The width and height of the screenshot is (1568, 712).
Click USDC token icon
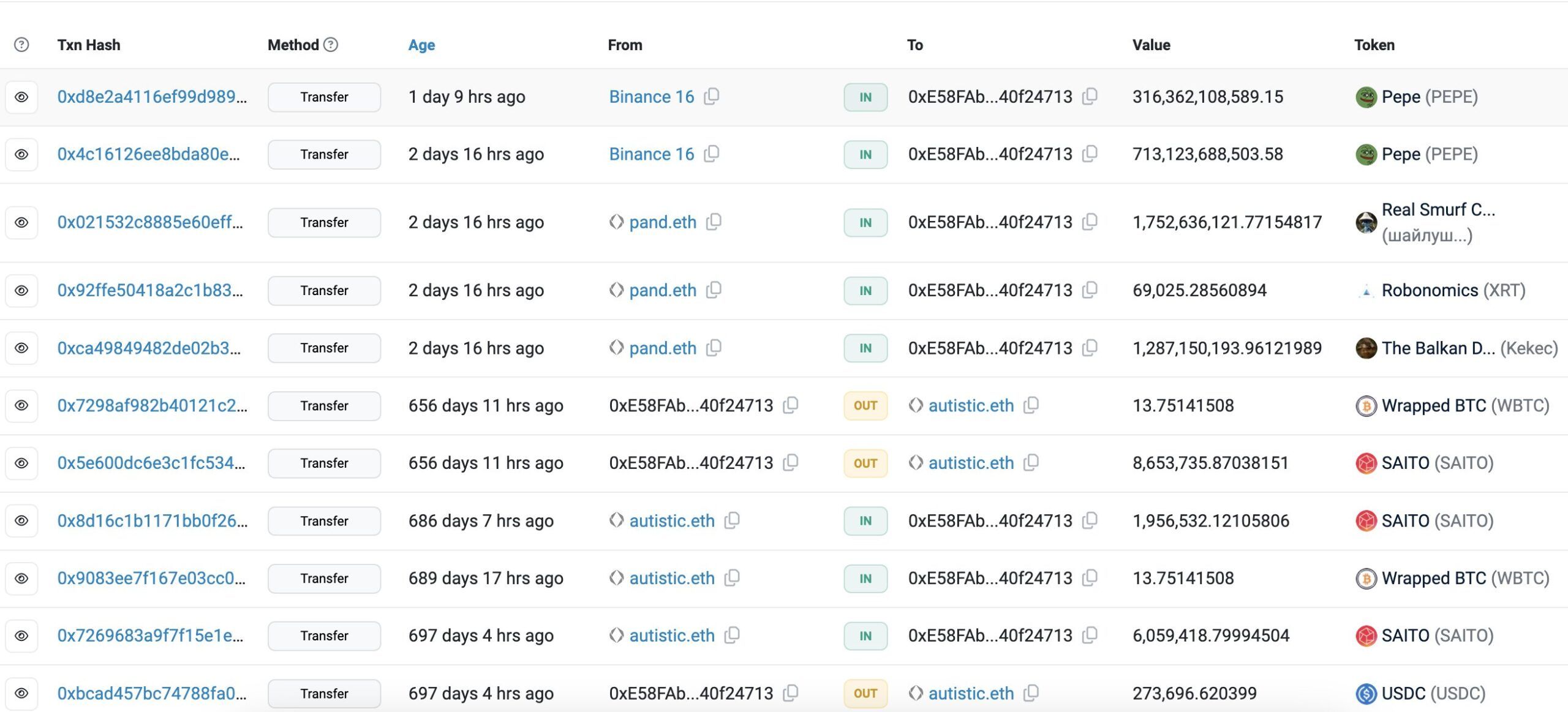point(1366,693)
